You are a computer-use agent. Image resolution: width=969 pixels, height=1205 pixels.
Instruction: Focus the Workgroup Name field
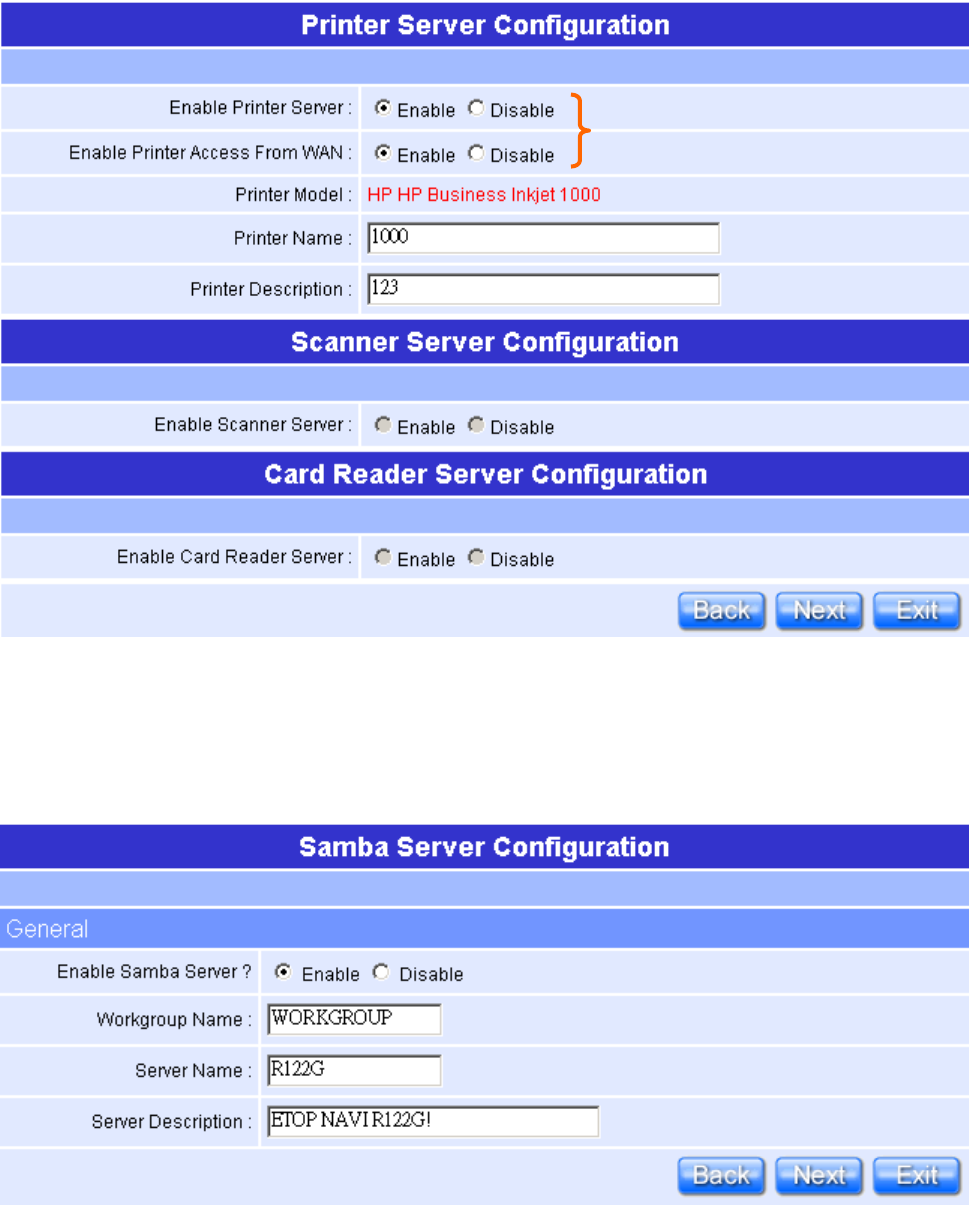tap(354, 1019)
